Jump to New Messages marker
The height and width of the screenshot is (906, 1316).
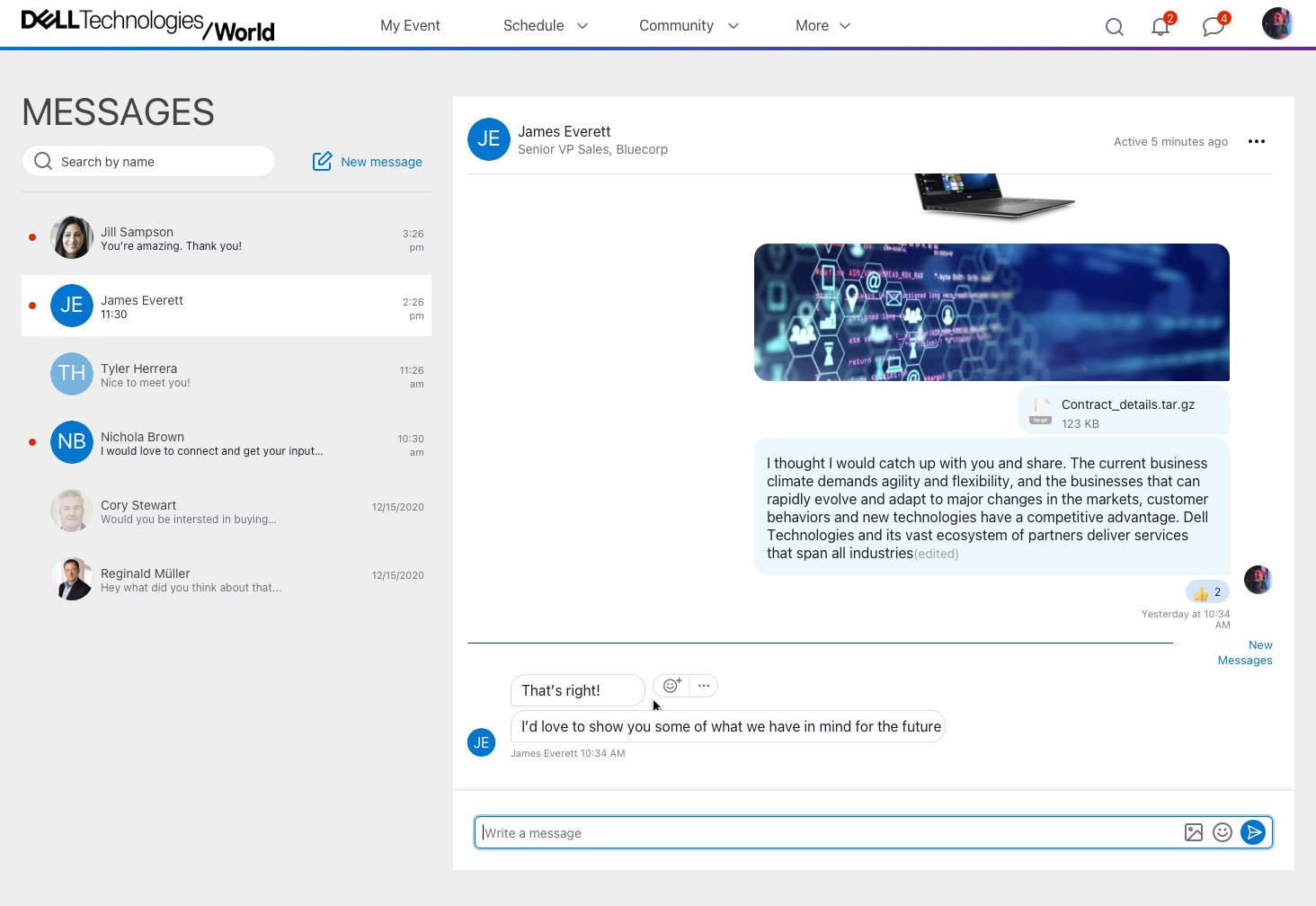coord(1245,653)
